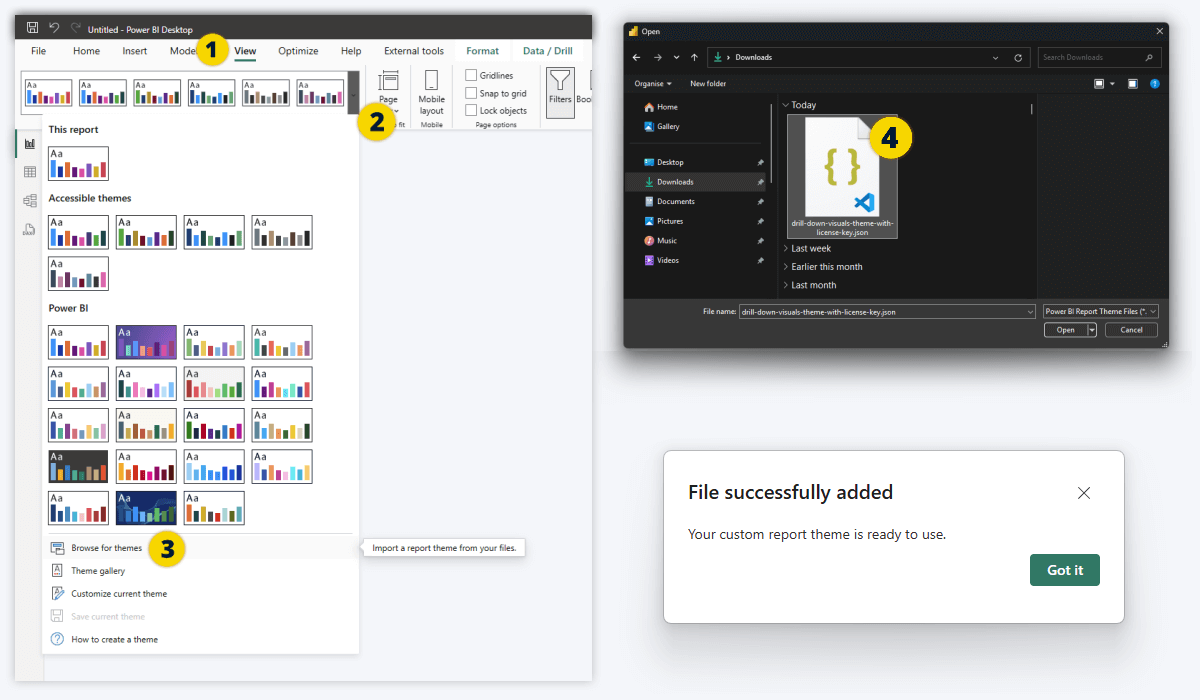Select drill-down-visuals-theme-with-license-key.json file thumbnail
This screenshot has width=1200, height=700.
[x=842, y=176]
